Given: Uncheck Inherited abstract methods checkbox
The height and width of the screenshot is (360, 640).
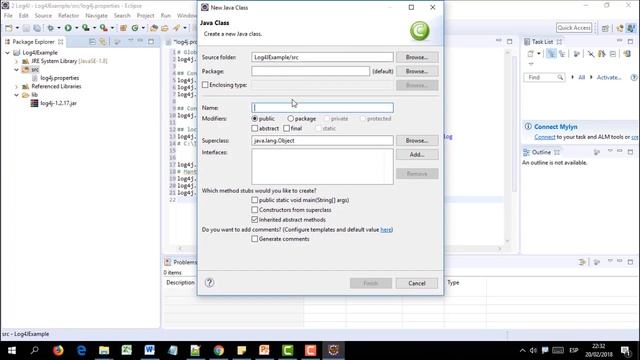Looking at the screenshot, I should (255, 220).
